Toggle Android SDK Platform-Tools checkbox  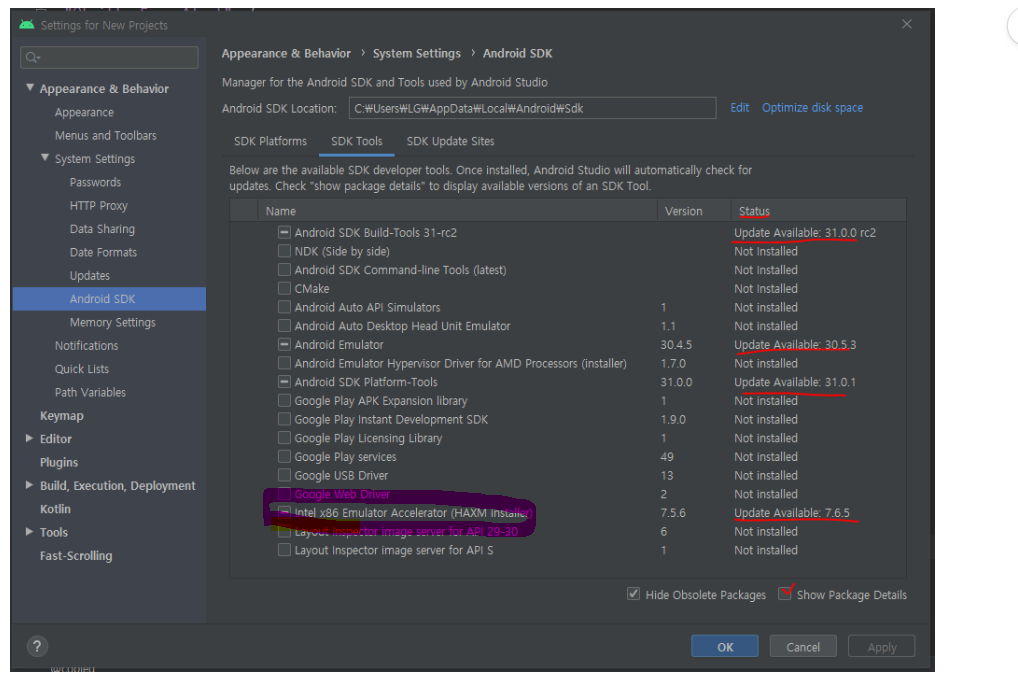284,382
